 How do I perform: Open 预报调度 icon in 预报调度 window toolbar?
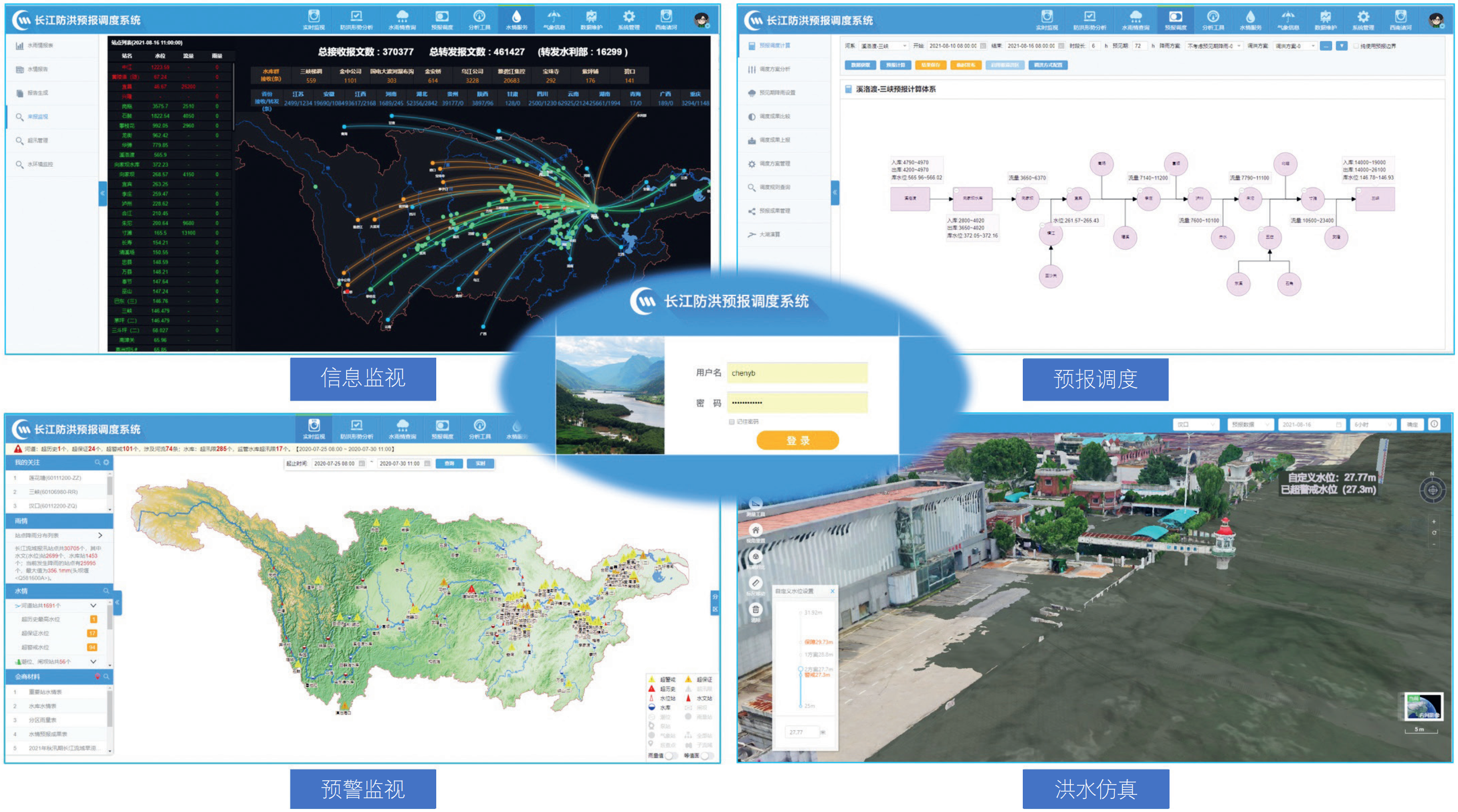[x=1175, y=20]
